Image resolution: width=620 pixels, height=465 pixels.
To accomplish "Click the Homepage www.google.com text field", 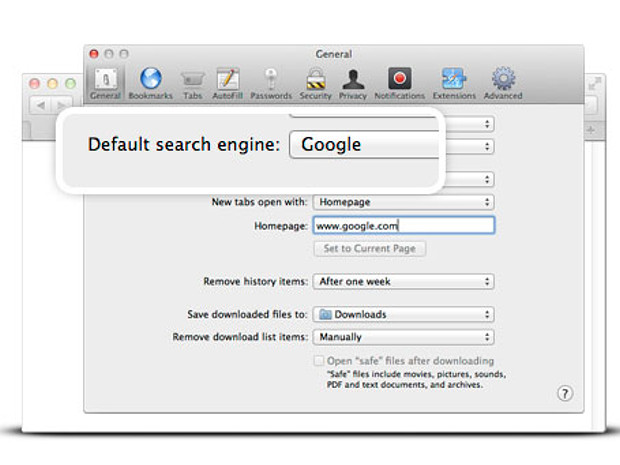I will click(x=403, y=225).
